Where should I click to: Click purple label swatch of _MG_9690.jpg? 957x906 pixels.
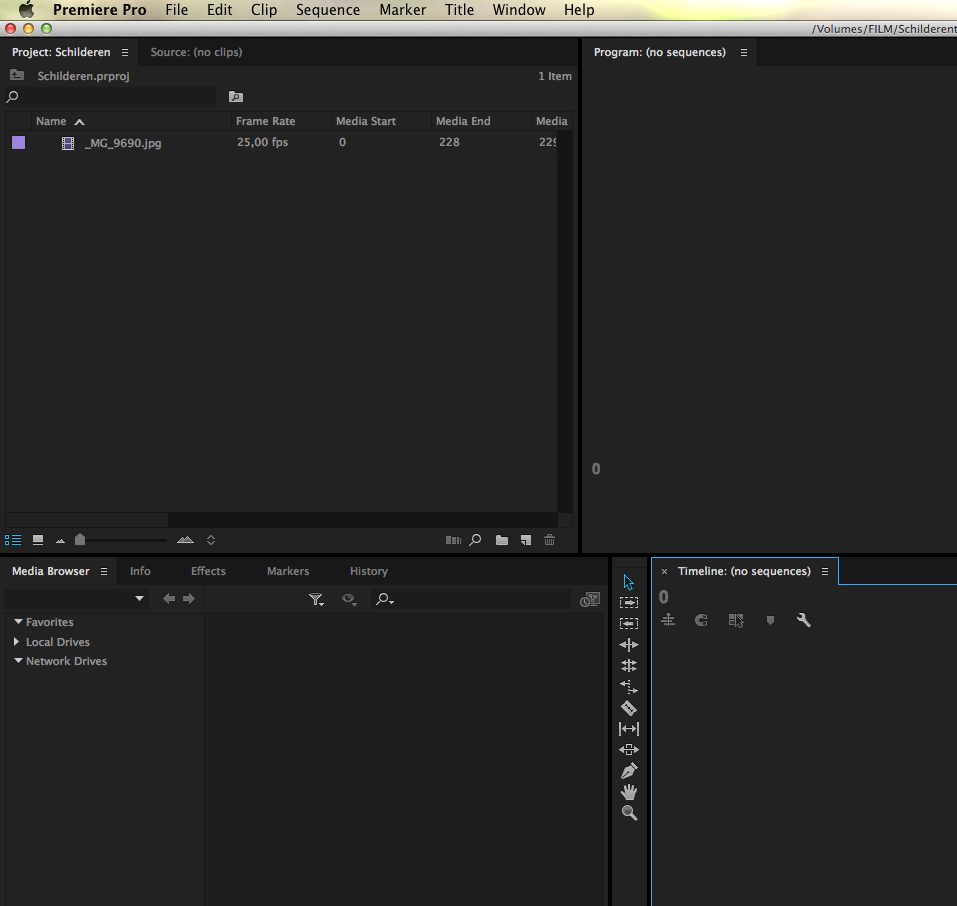19,143
